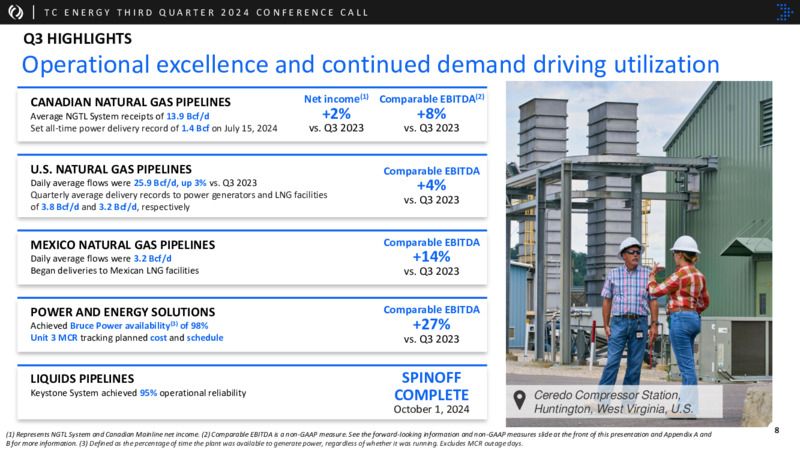Image resolution: width=800 pixels, height=450 pixels.
Task: Click the '+14%' Comparable EBITDA figure
Action: tap(431, 257)
